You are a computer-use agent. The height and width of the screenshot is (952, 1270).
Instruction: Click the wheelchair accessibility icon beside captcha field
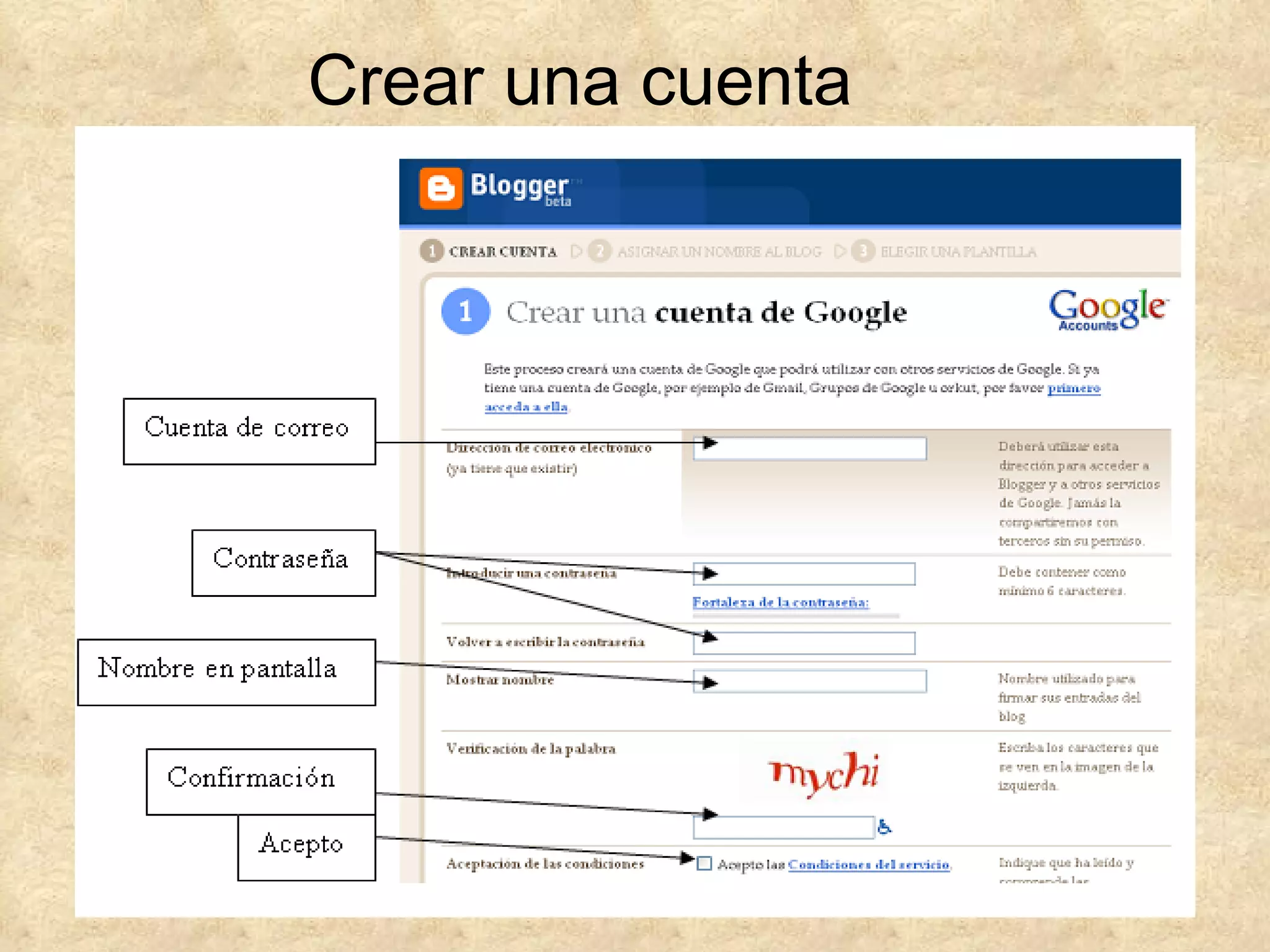pyautogui.click(x=884, y=826)
